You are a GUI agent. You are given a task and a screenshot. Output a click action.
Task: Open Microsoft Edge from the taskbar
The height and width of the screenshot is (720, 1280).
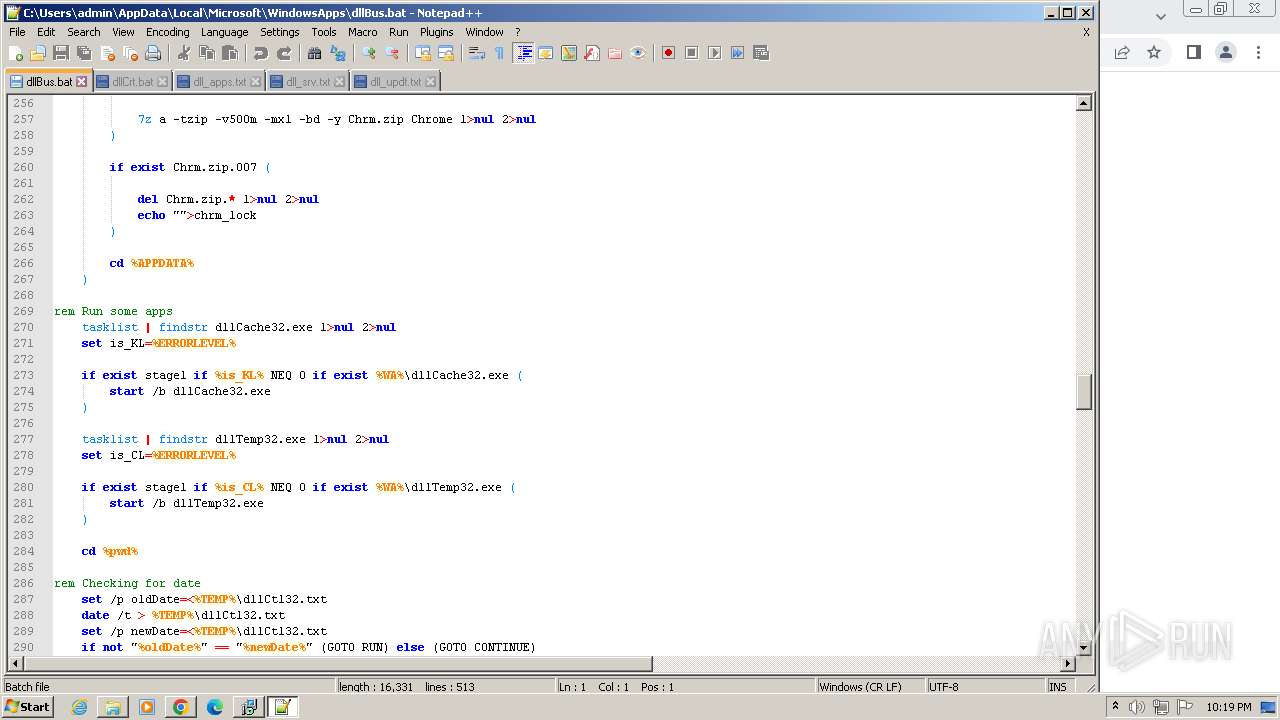(214, 707)
